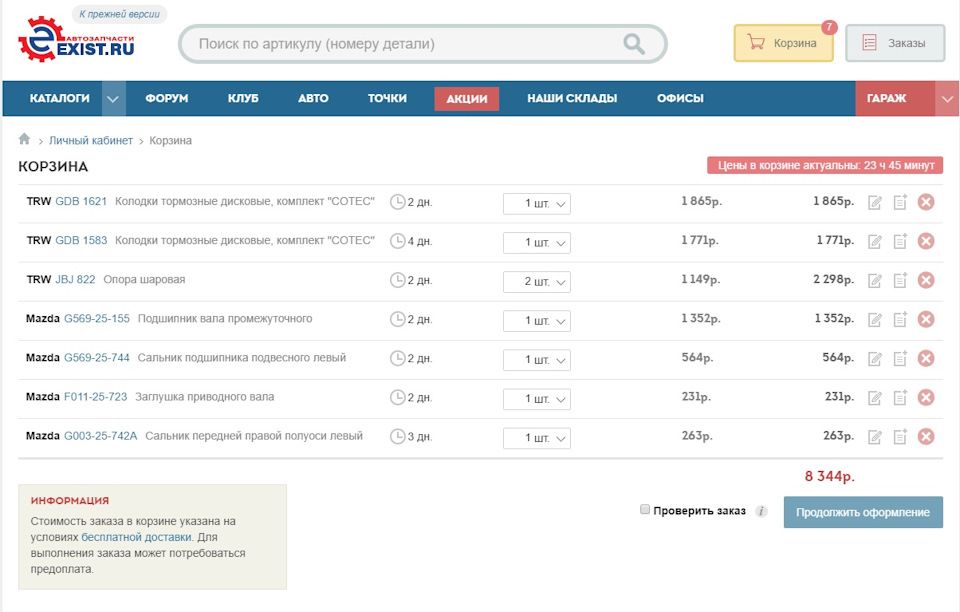The height and width of the screenshot is (612, 960).
Task: Edit the TRW GDB 1621 cart item
Action: (x=875, y=202)
